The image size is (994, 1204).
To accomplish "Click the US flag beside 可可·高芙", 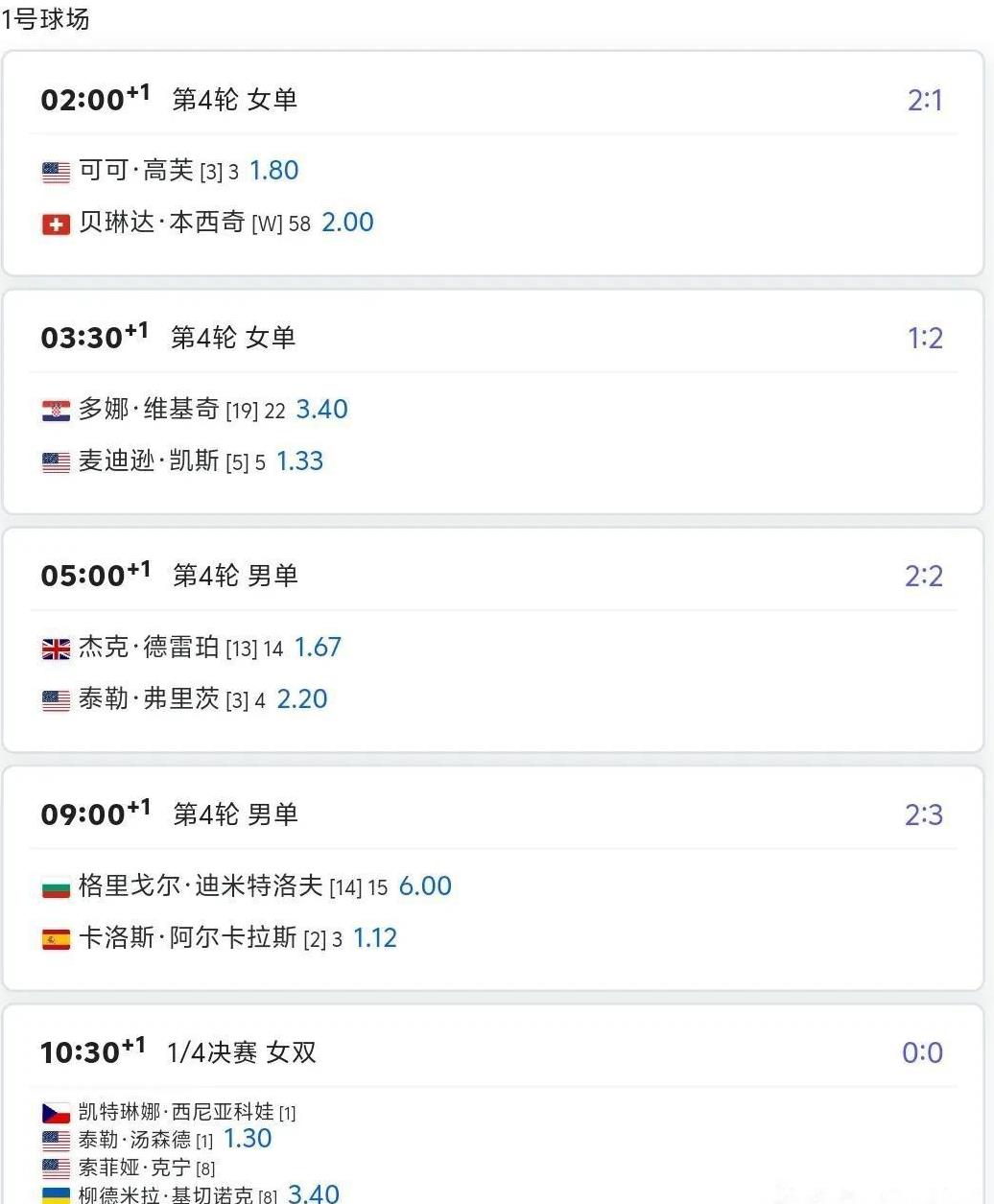I will click(x=56, y=173).
